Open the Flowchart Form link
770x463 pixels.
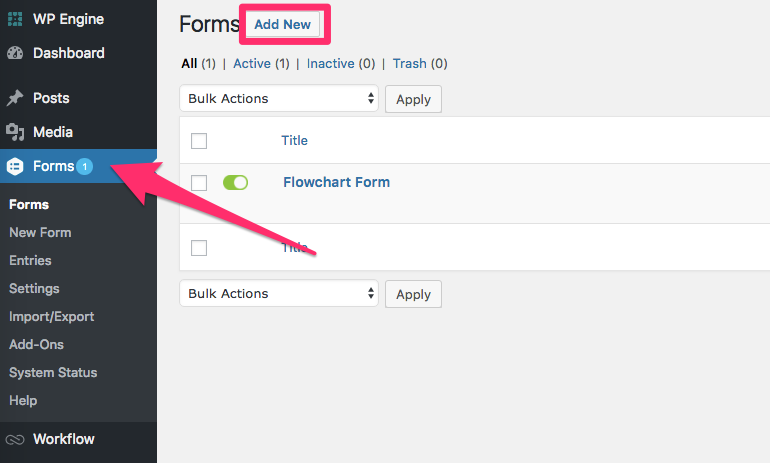point(336,182)
